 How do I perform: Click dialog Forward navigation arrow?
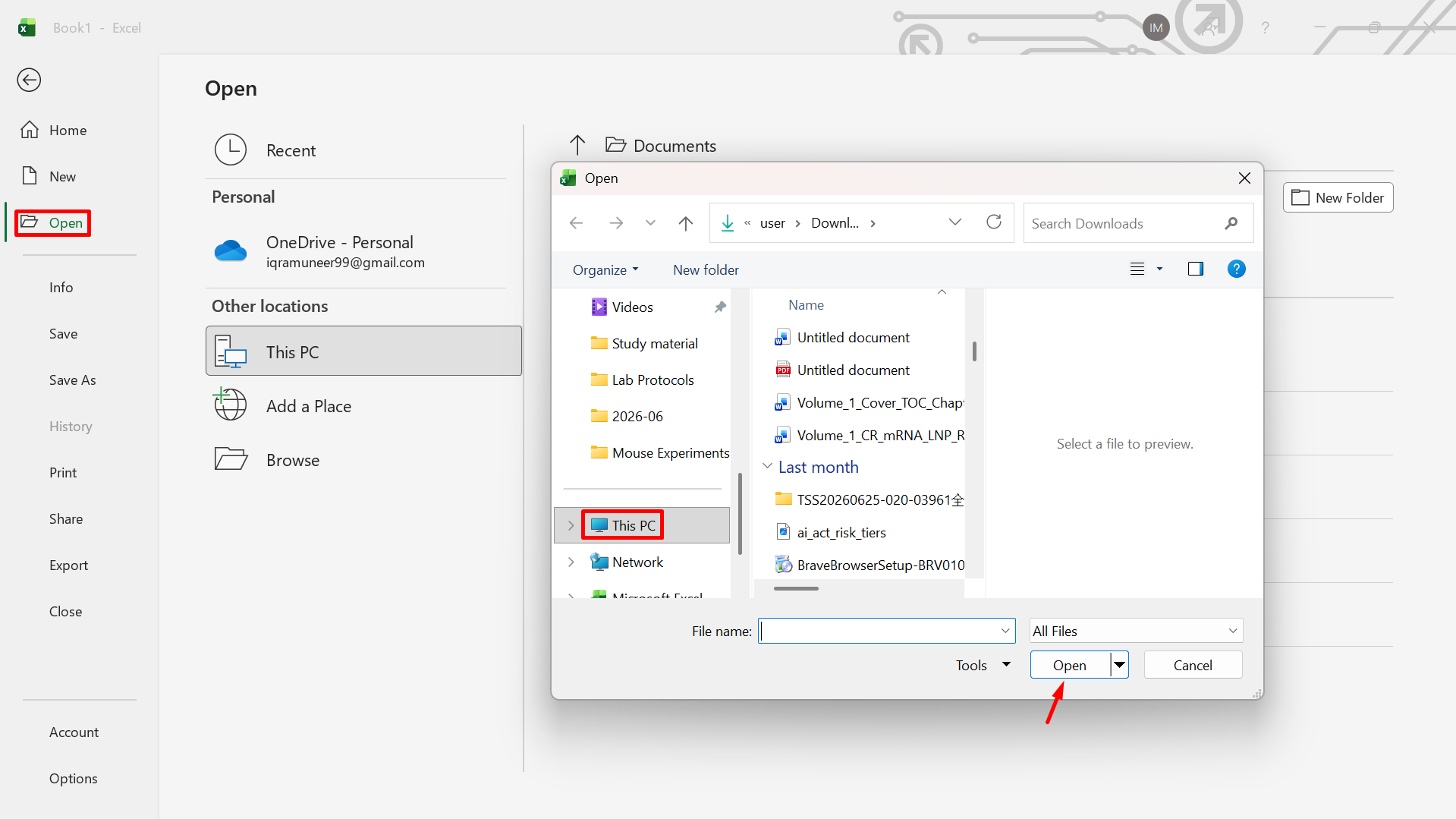pyautogui.click(x=616, y=223)
